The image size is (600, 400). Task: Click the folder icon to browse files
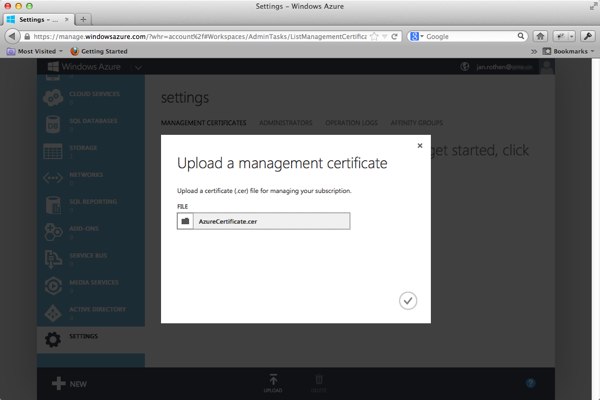coord(185,221)
